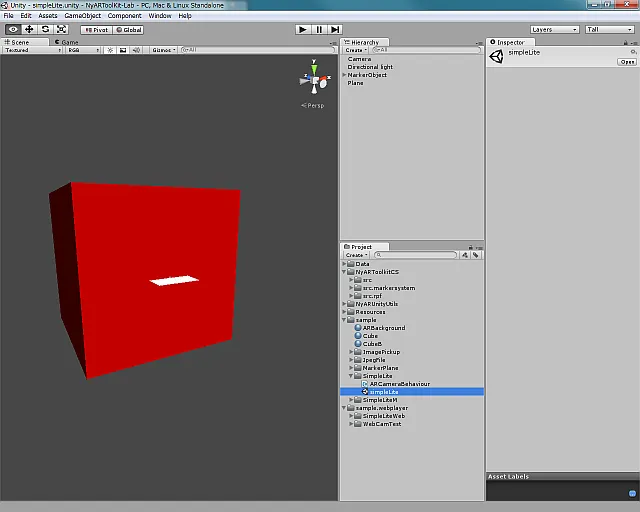Expand the Data folder
The height and width of the screenshot is (512, 640).
[x=344, y=264]
